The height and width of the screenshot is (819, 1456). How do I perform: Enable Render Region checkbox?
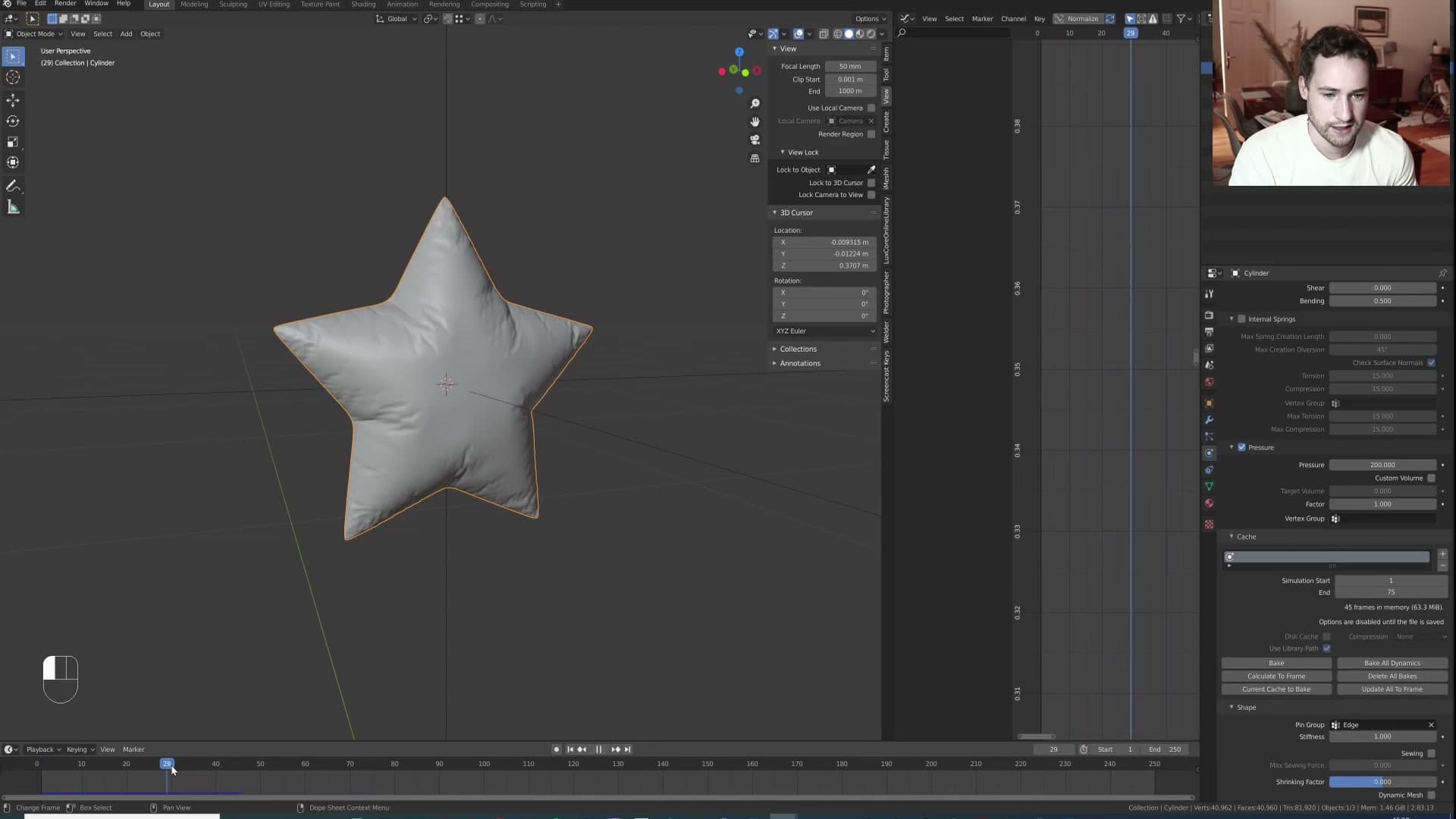click(x=871, y=134)
